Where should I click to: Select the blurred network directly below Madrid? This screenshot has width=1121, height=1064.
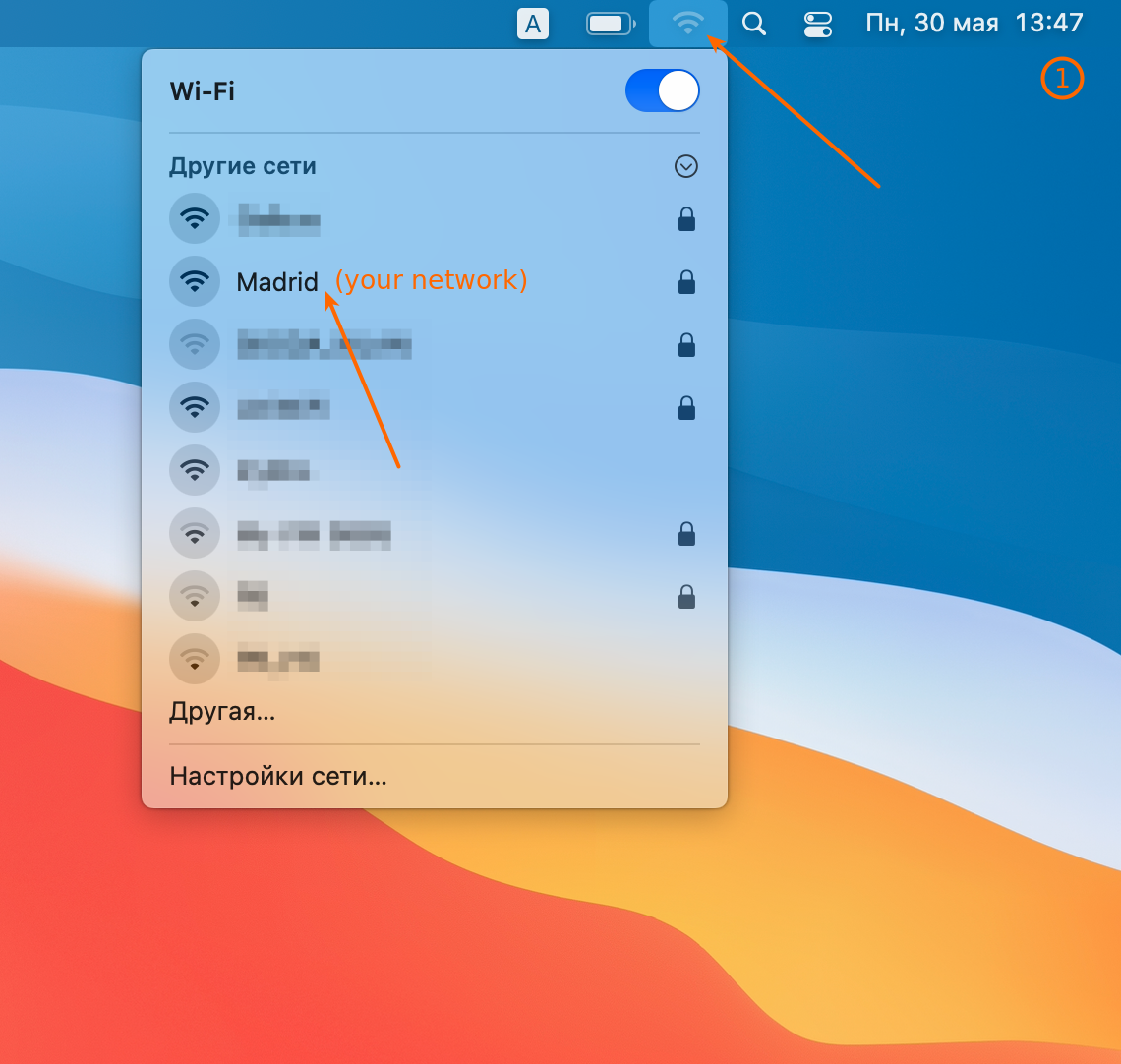324,345
